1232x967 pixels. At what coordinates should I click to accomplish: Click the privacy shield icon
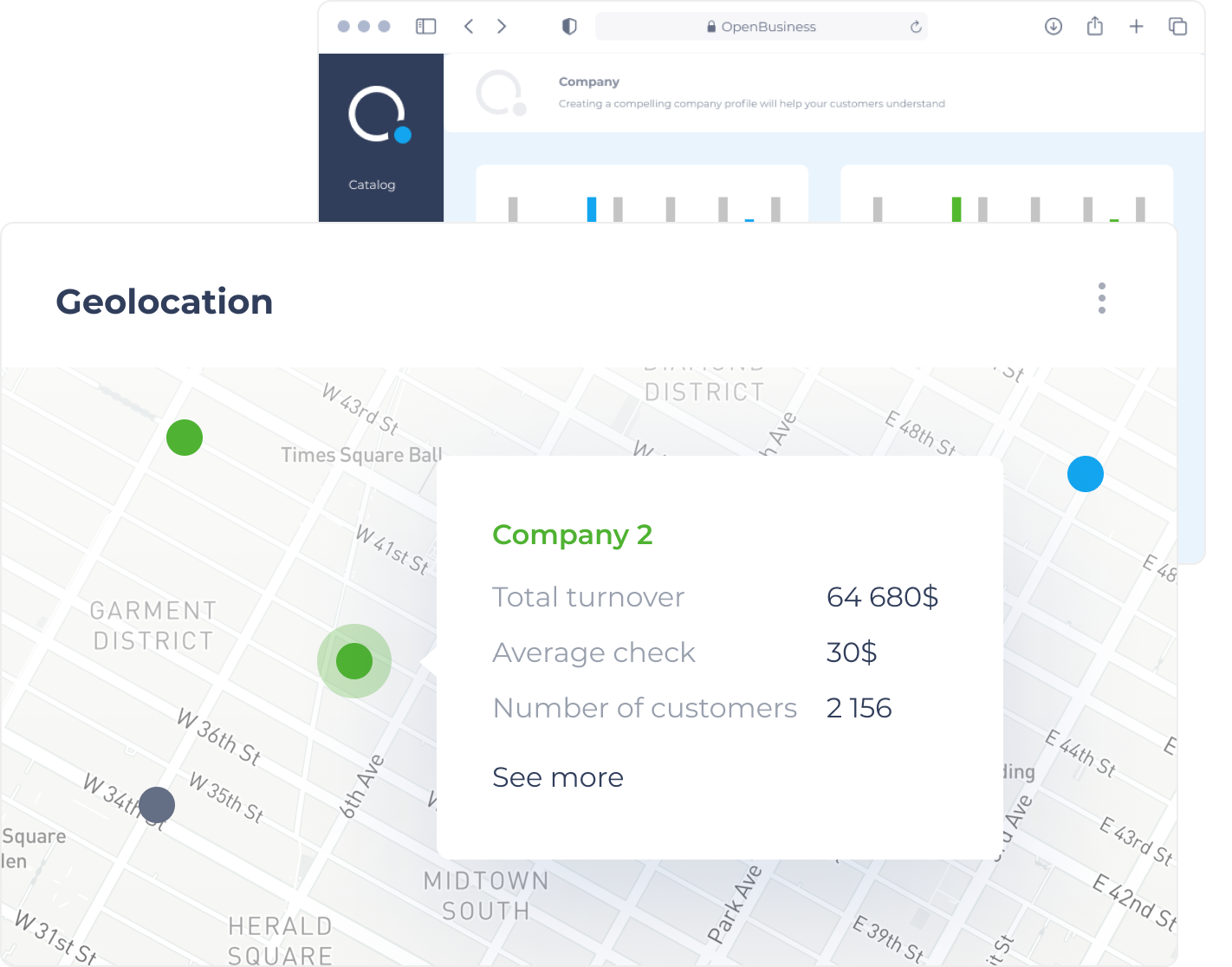[569, 26]
